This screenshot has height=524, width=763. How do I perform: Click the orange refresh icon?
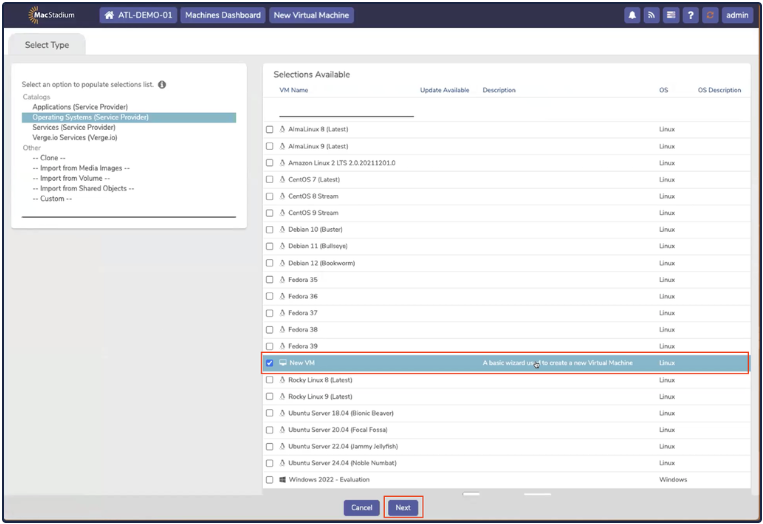click(709, 15)
